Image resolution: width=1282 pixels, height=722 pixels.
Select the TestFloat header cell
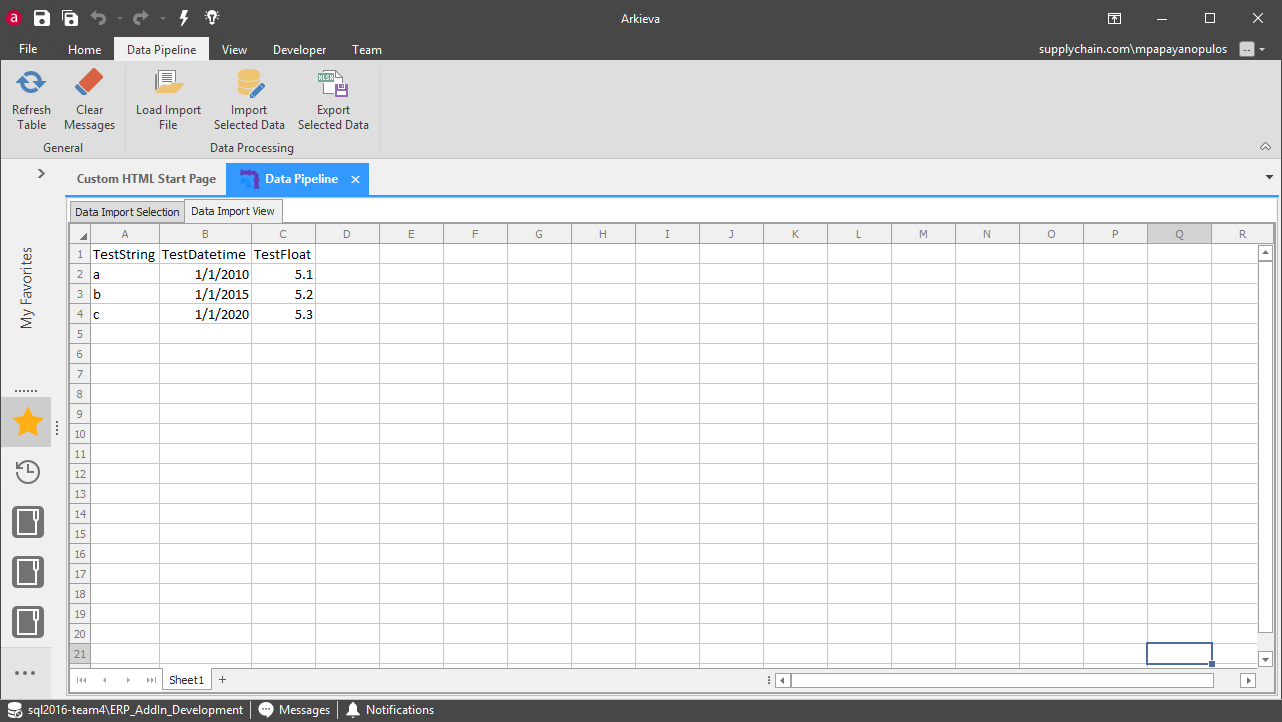pyautogui.click(x=283, y=254)
